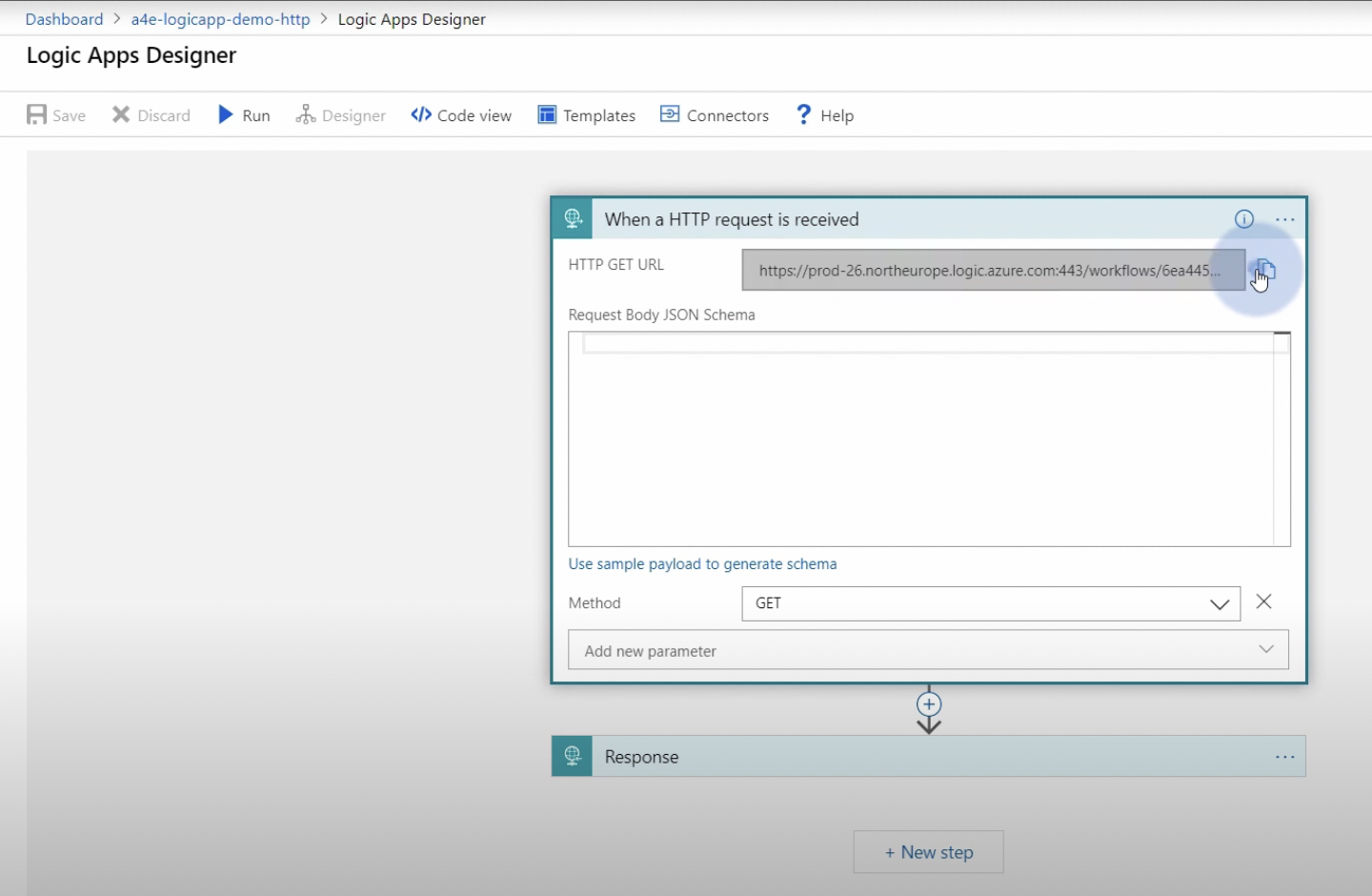
Task: Click the Response action globe icon
Action: point(573,756)
